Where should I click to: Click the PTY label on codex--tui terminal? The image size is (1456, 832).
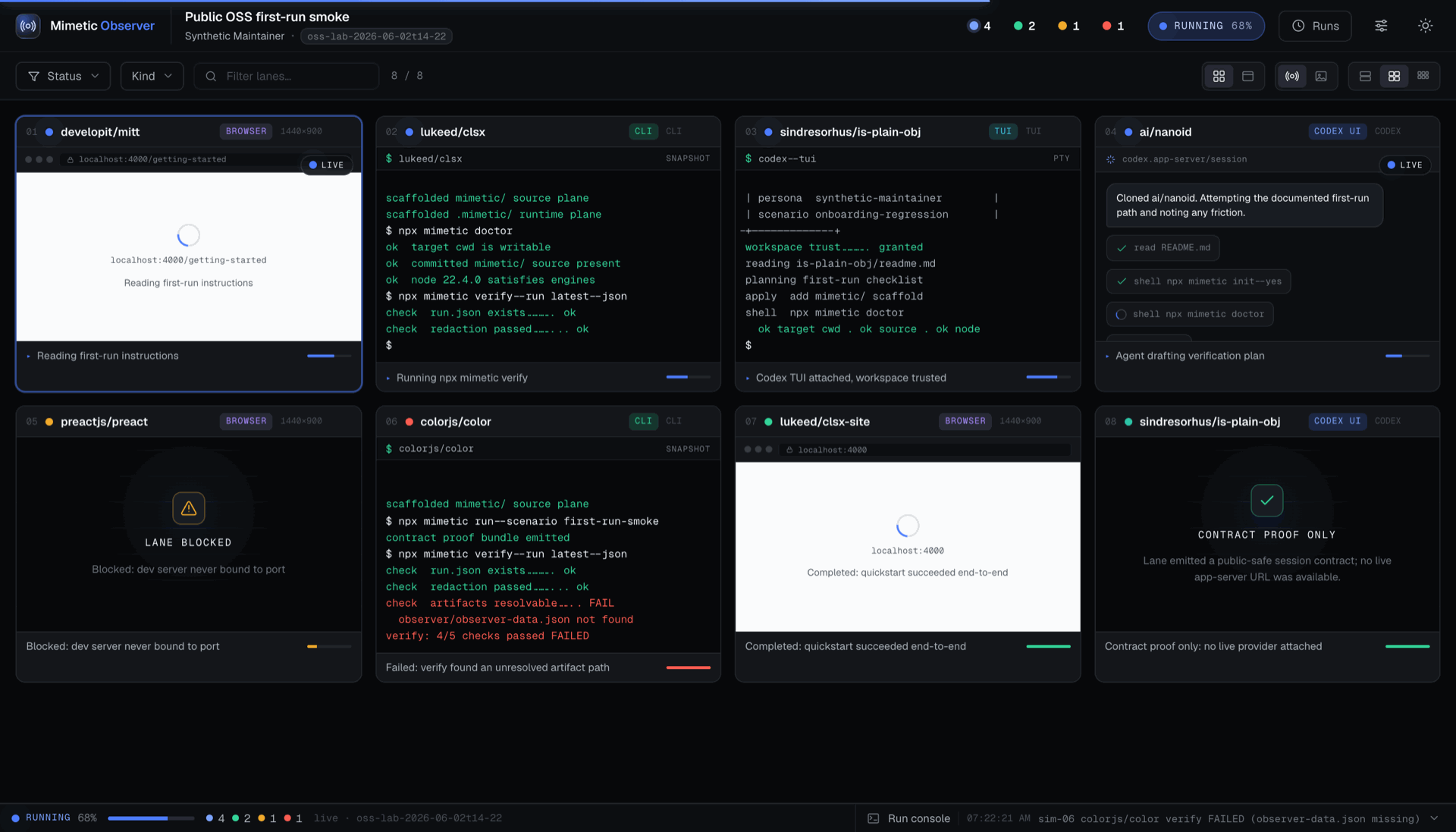point(1061,159)
